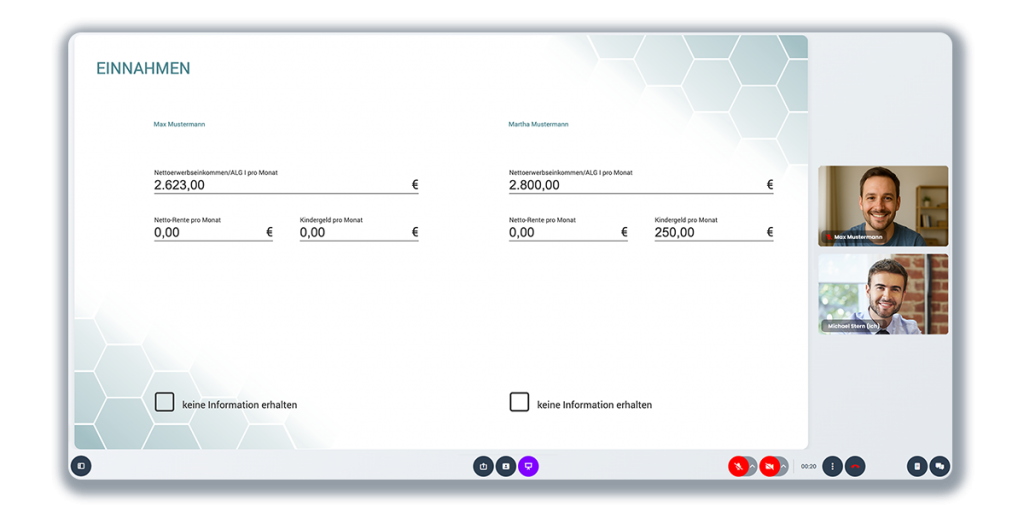Enable the red camera button

769,466
